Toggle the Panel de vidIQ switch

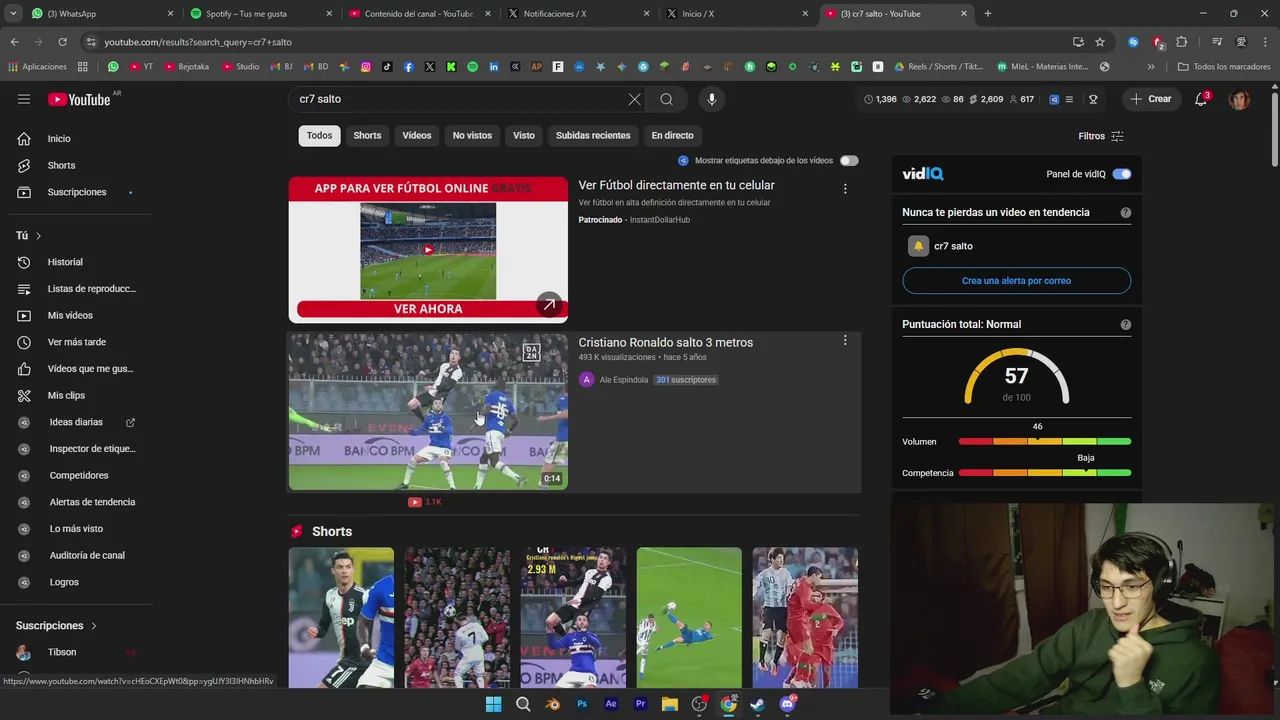pos(1122,174)
